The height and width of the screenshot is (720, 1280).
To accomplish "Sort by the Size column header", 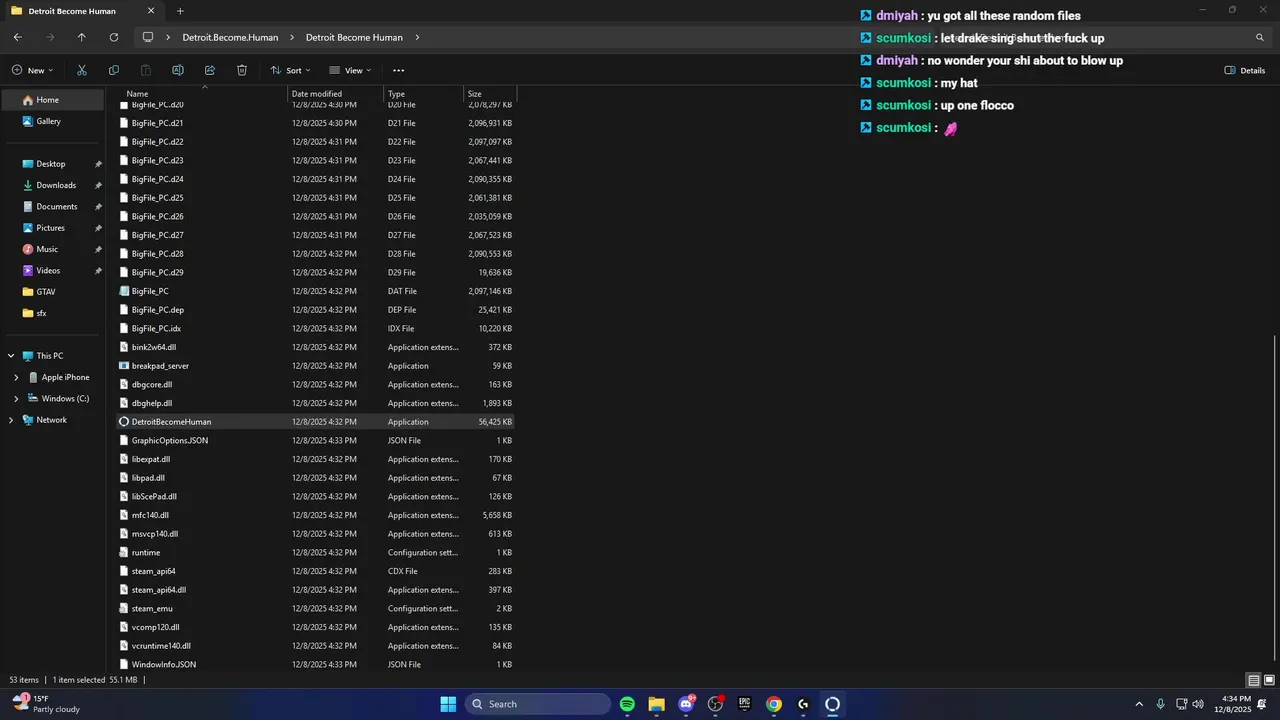I will click(490, 94).
